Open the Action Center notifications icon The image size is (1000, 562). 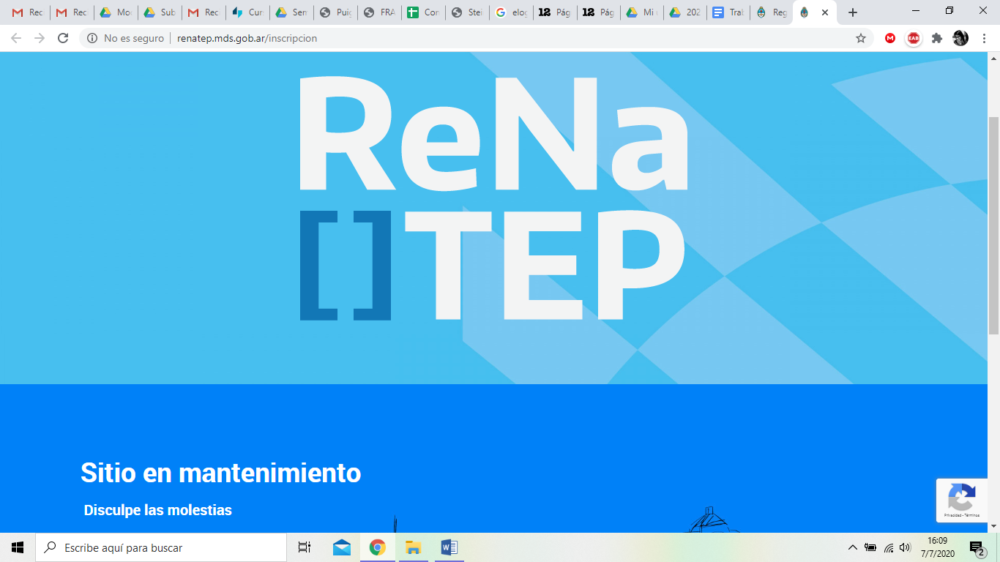[x=976, y=547]
